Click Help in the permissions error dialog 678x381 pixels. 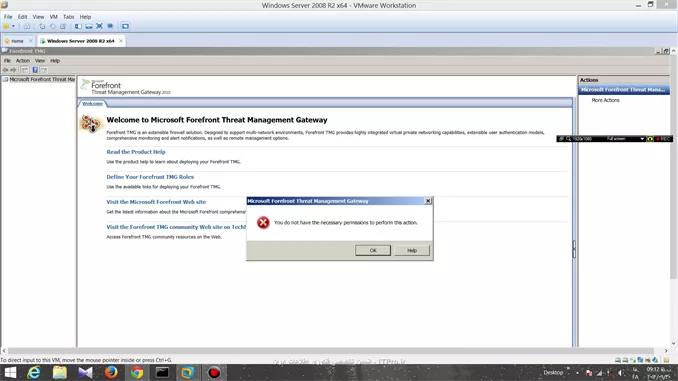point(412,250)
